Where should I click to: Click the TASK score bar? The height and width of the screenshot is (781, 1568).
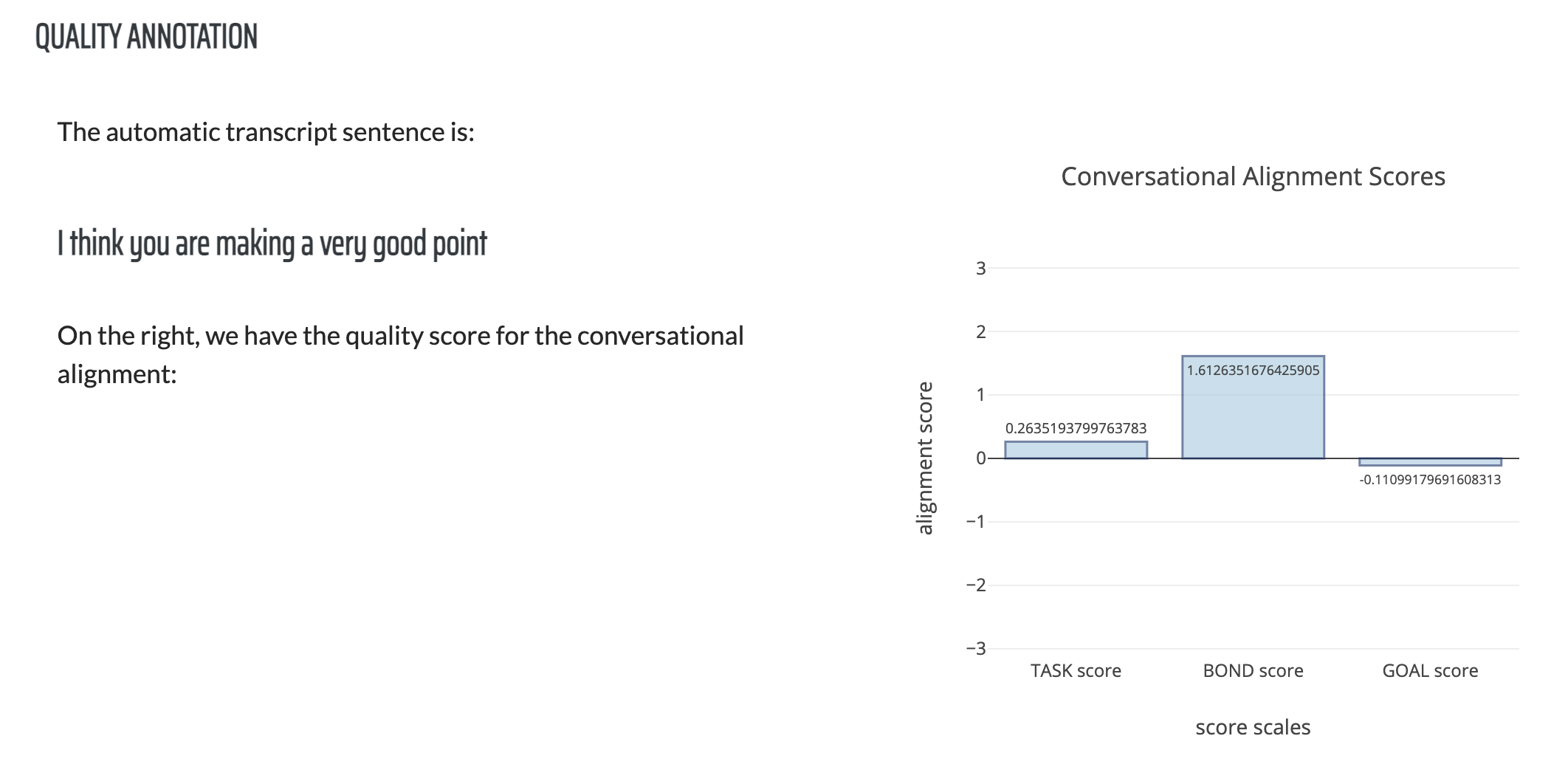pyautogui.click(x=1076, y=450)
